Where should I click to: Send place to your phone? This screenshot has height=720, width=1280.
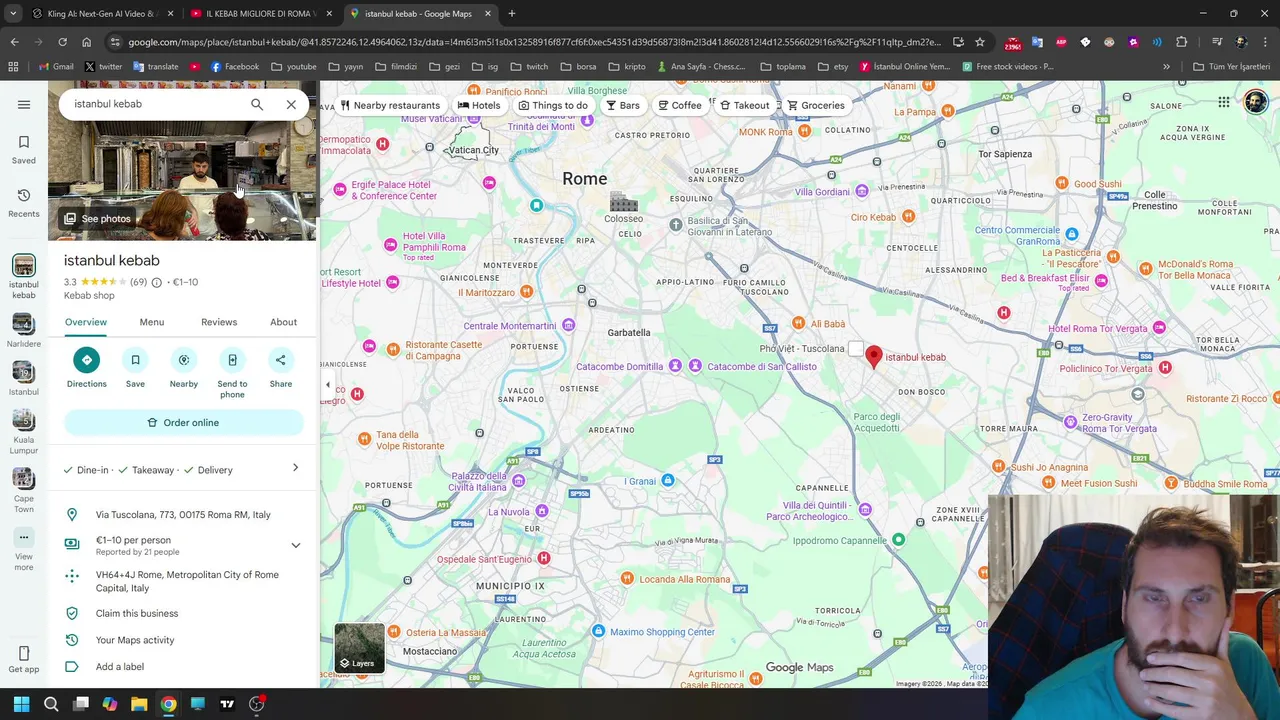click(232, 373)
